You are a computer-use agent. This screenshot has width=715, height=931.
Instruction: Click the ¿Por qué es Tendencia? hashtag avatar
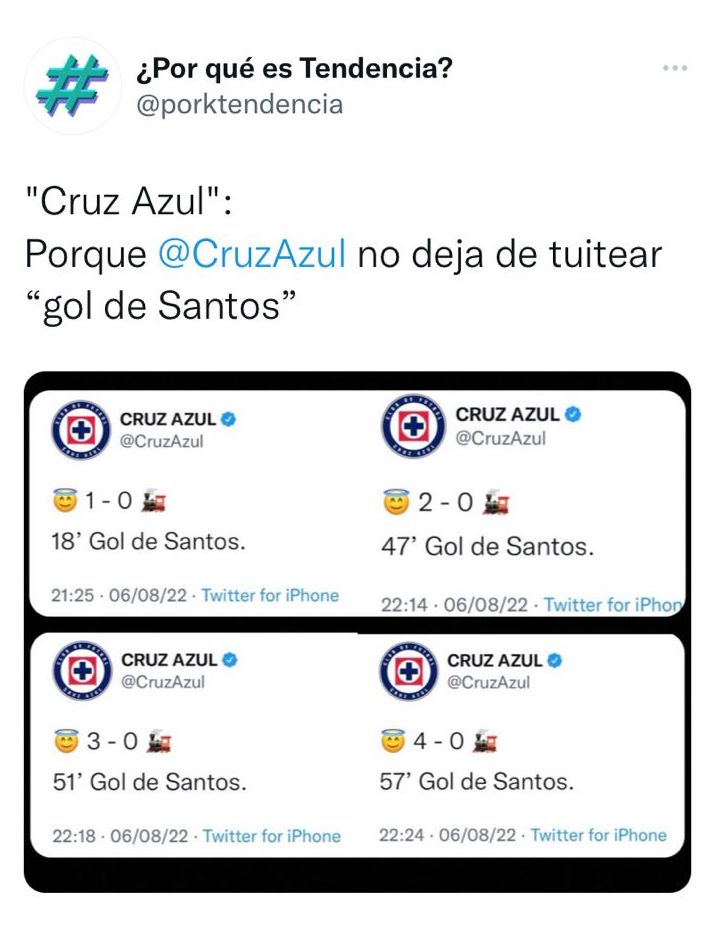pos(72,86)
